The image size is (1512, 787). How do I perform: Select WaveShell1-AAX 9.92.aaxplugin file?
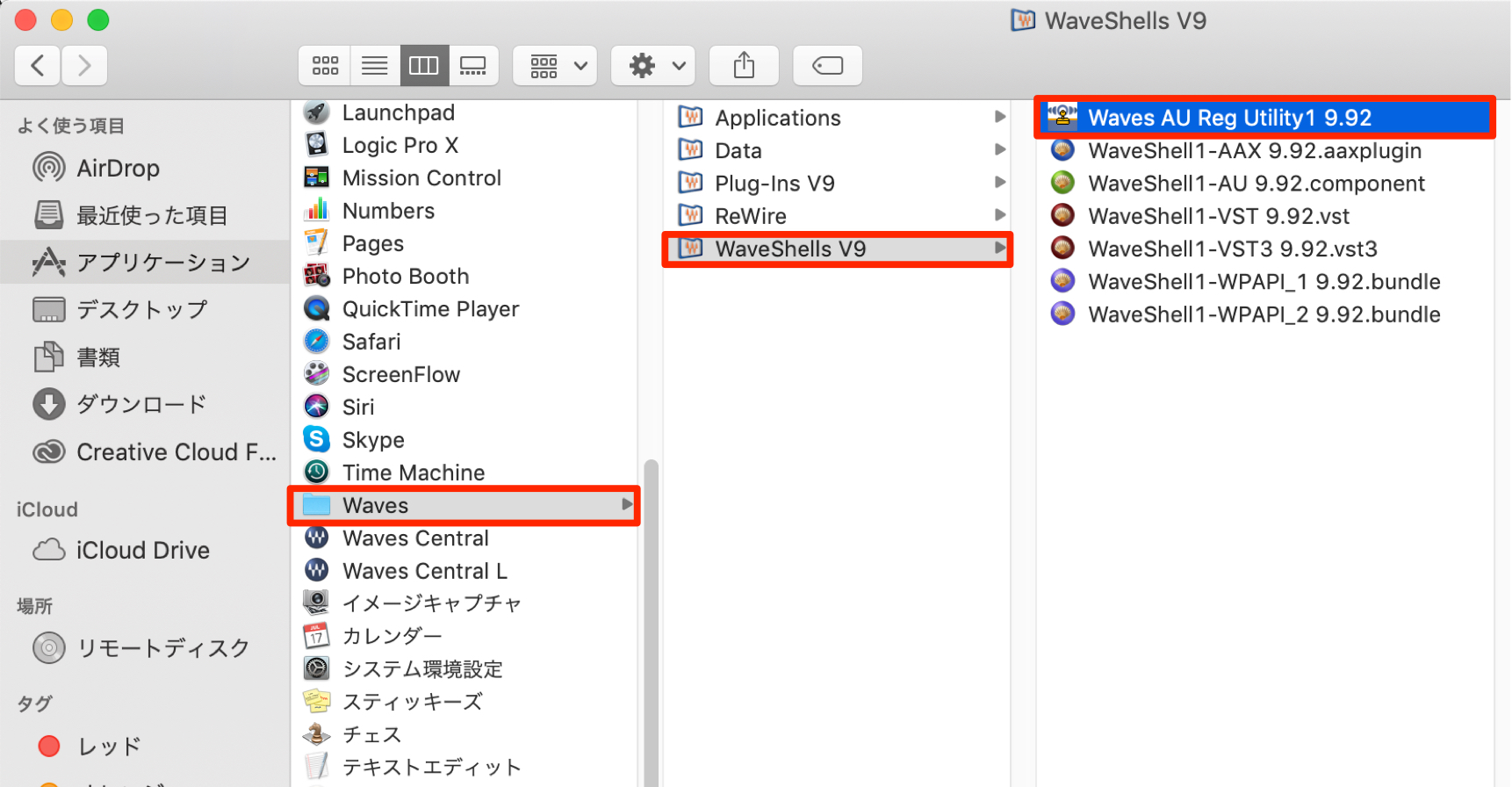(1264, 150)
